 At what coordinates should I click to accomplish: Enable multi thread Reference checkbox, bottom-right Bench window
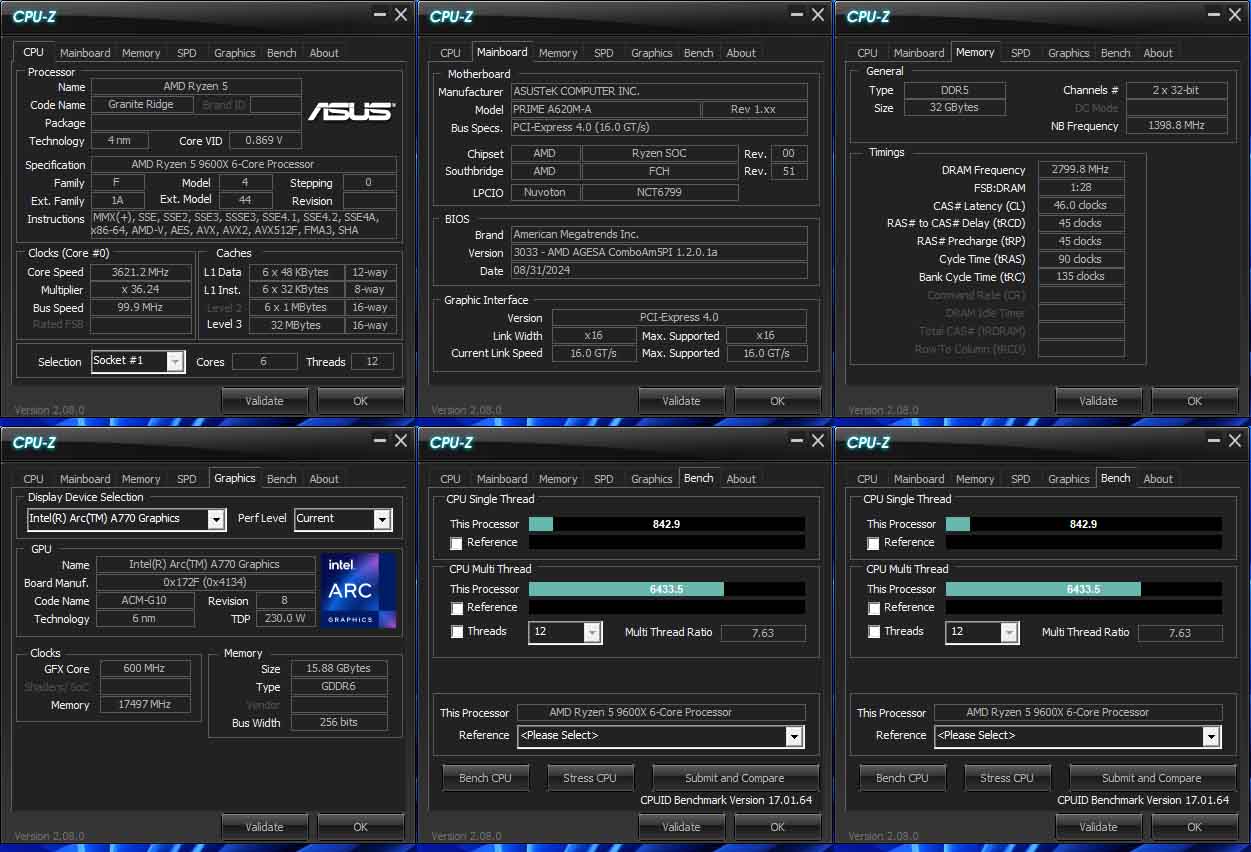873,608
